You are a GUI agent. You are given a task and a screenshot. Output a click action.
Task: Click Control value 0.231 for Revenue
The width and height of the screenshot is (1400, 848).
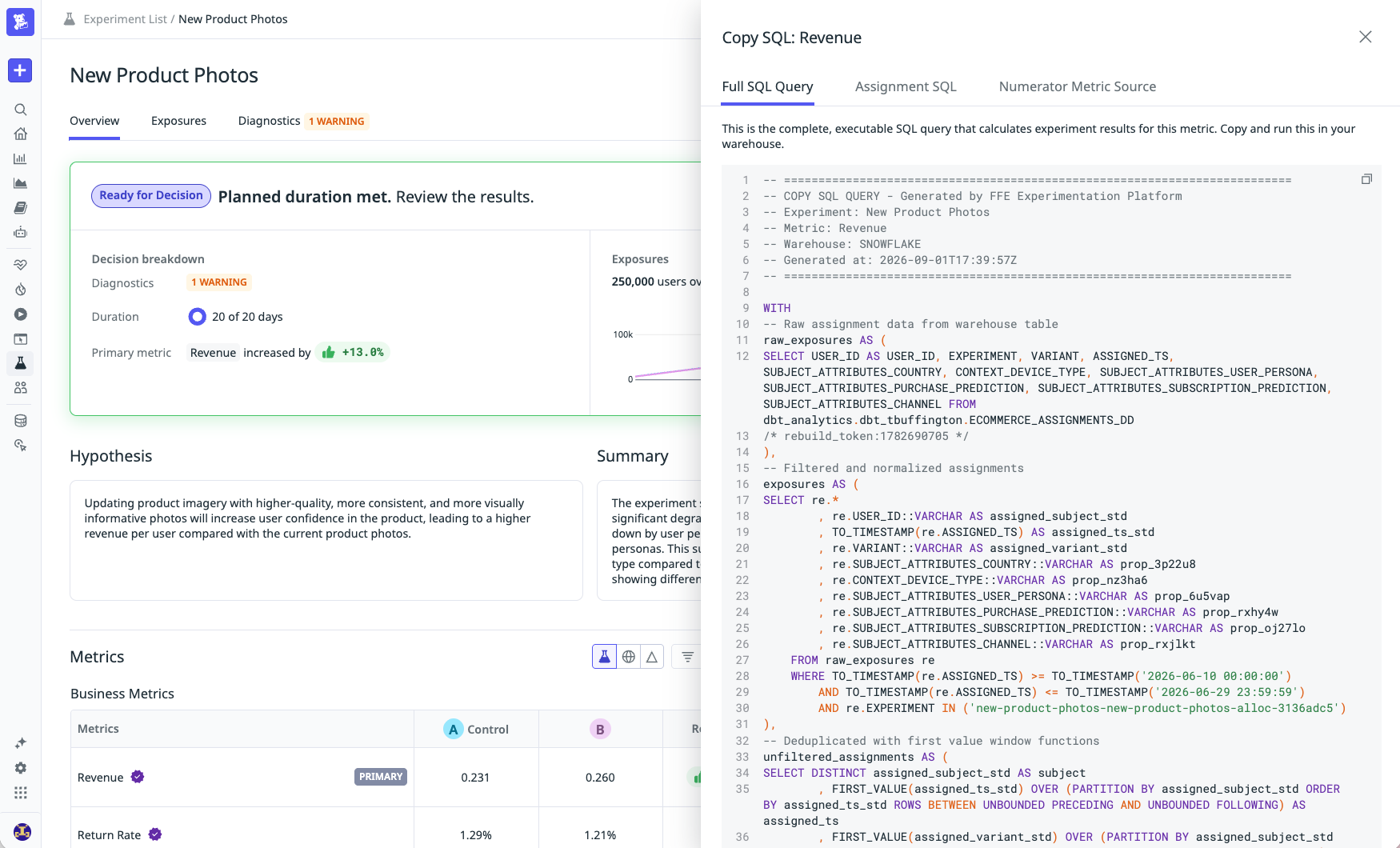(475, 778)
